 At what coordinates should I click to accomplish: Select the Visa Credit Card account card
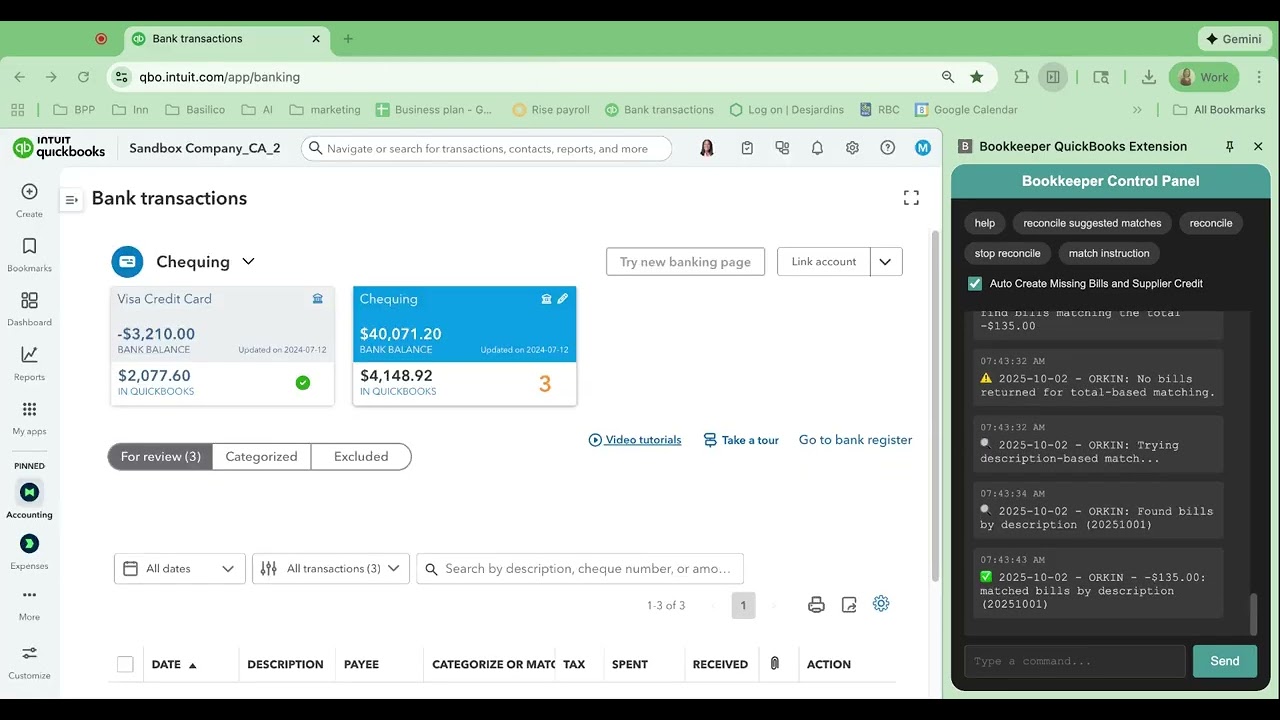pos(222,346)
